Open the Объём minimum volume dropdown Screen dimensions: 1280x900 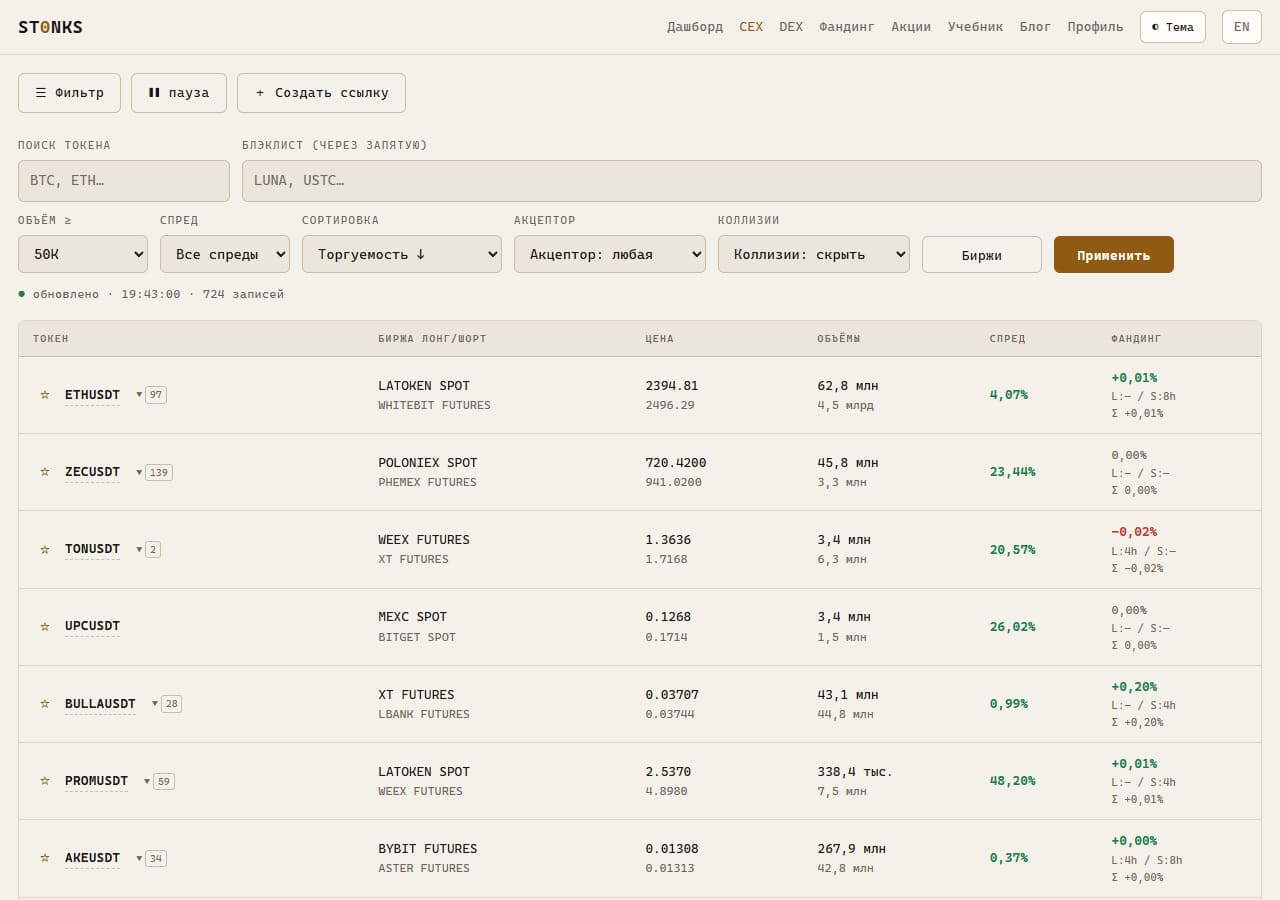[x=83, y=254]
